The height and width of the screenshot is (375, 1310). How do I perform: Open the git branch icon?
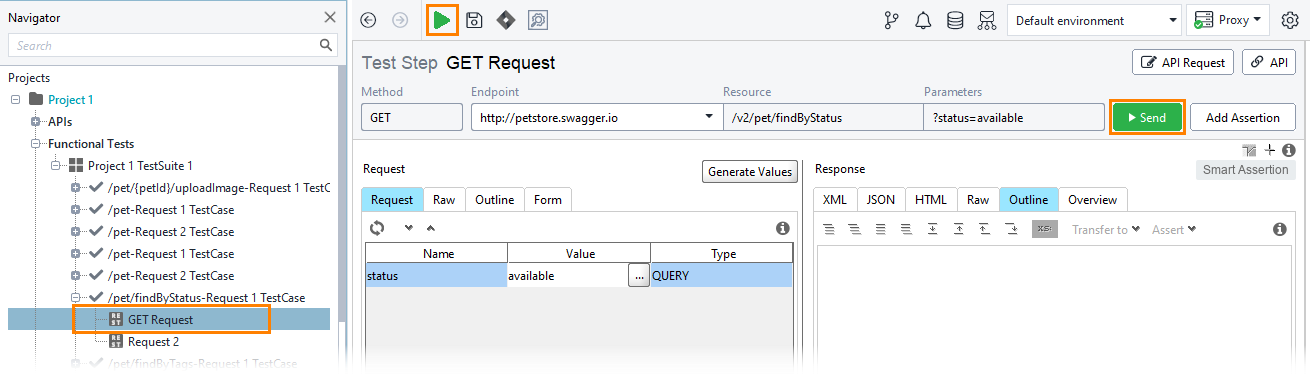tap(892, 20)
